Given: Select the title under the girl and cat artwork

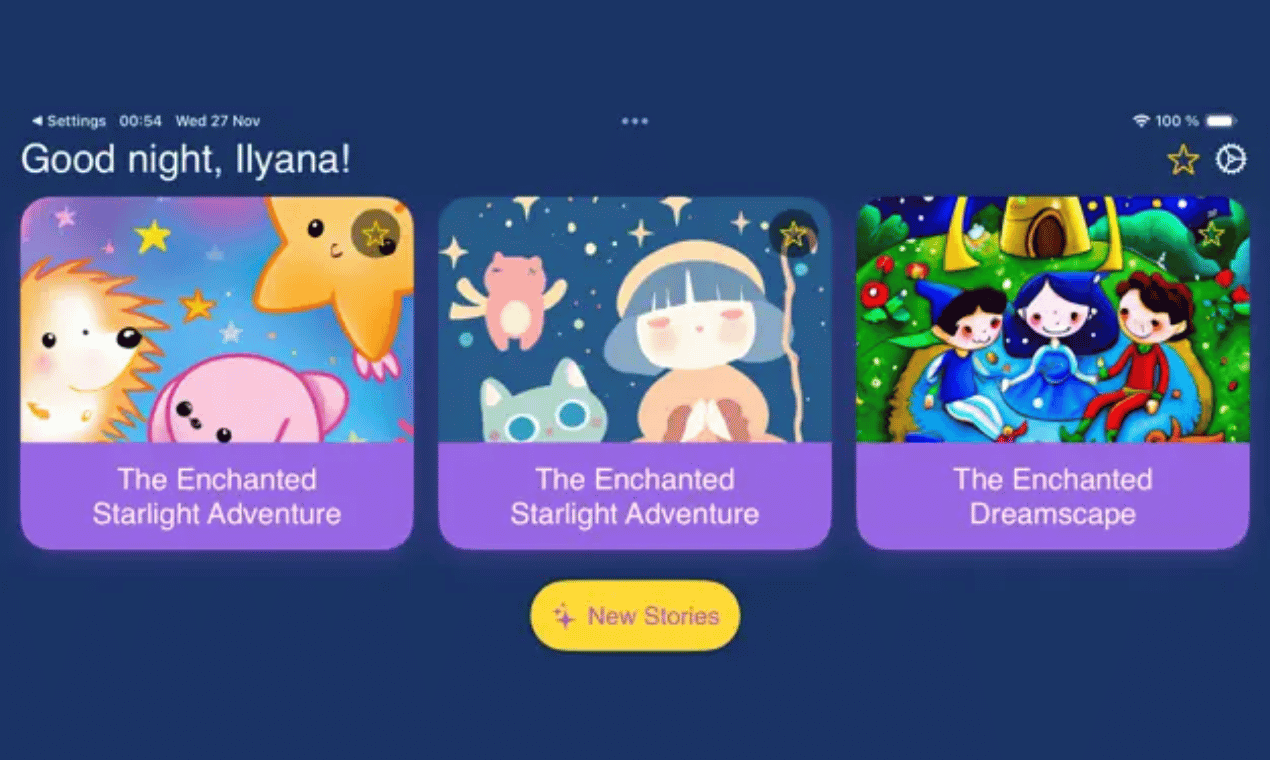Looking at the screenshot, I should [x=635, y=497].
